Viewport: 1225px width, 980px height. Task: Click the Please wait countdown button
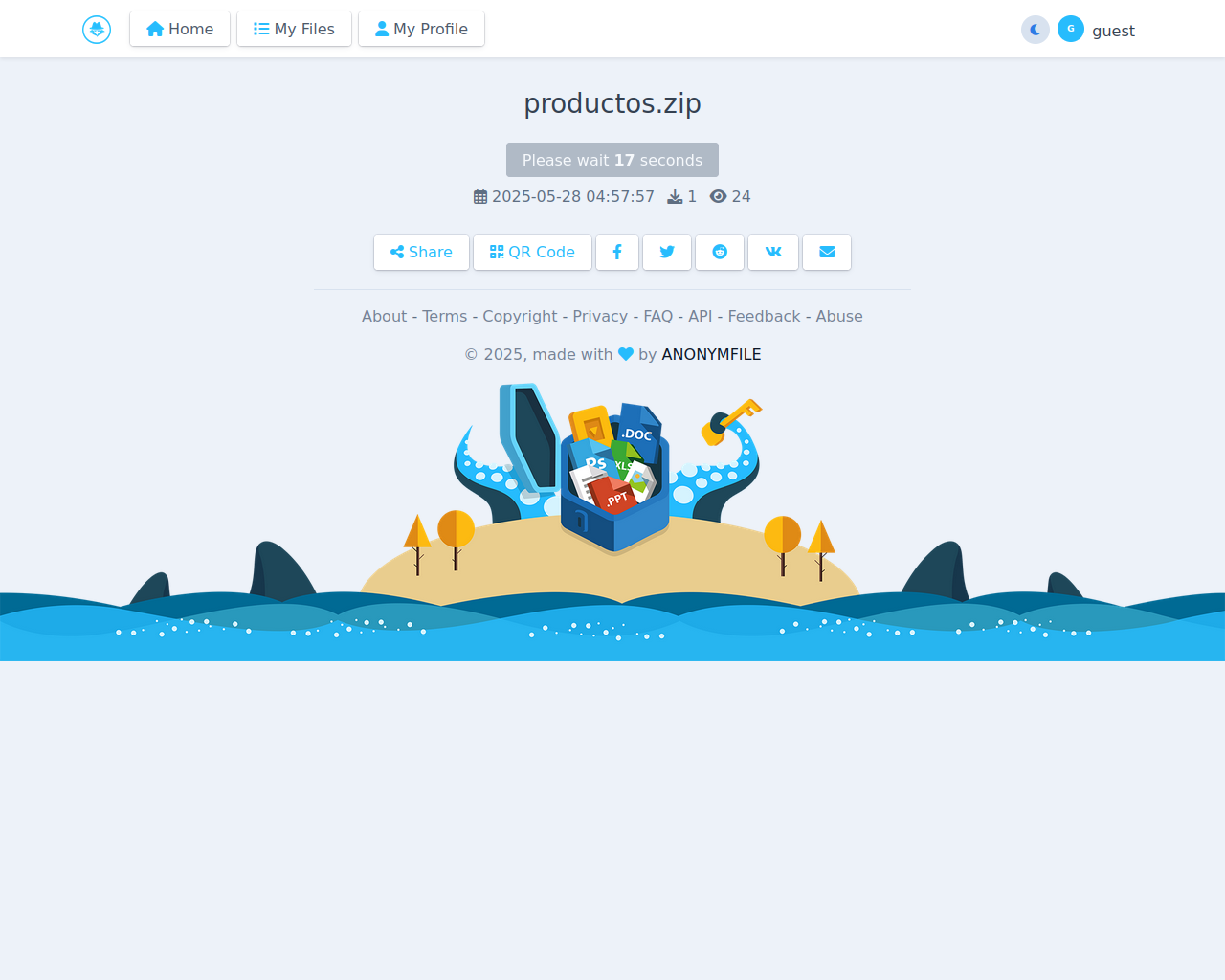coord(612,160)
